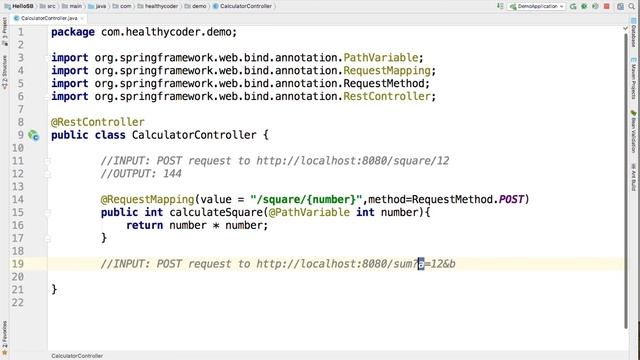
Task: Click the @RestController annotation on line 8
Action: click(x=98, y=122)
